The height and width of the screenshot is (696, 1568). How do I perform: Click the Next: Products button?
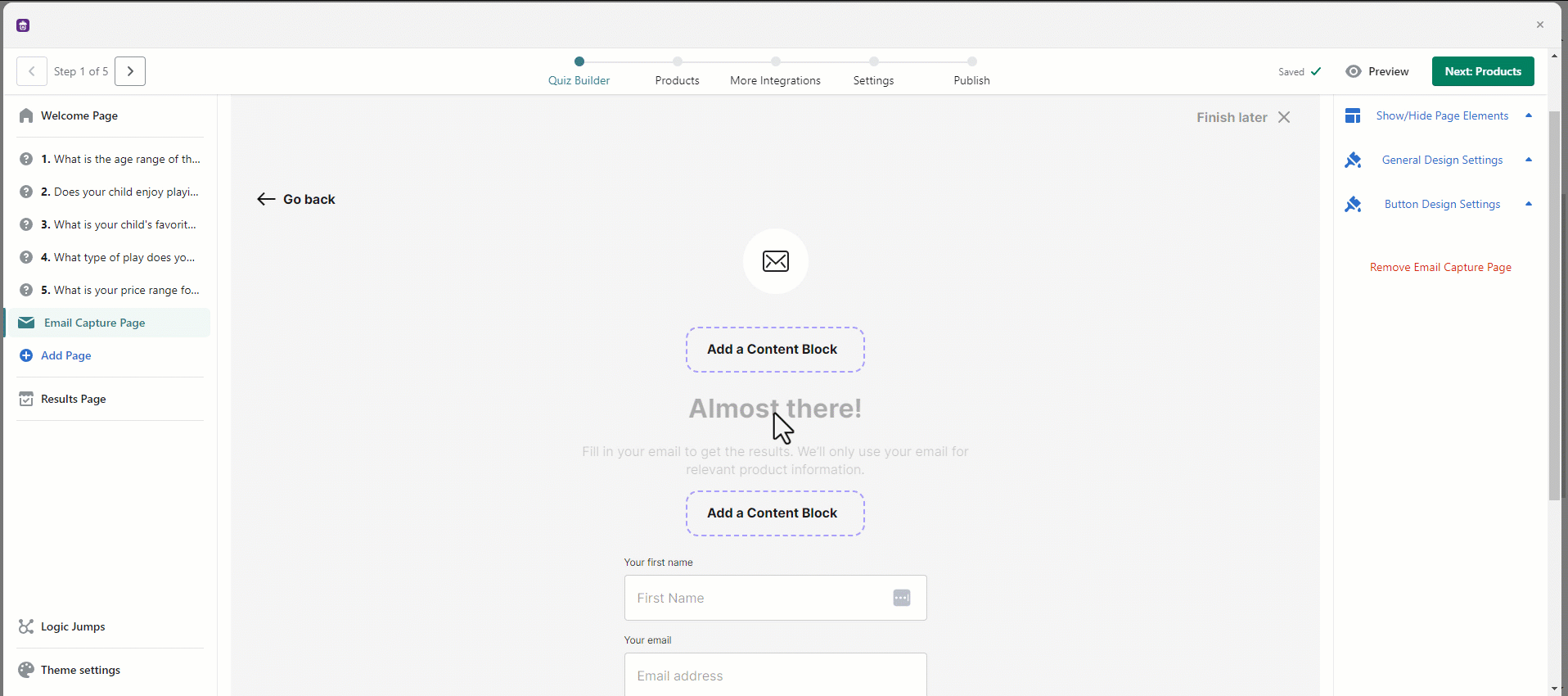click(1483, 71)
